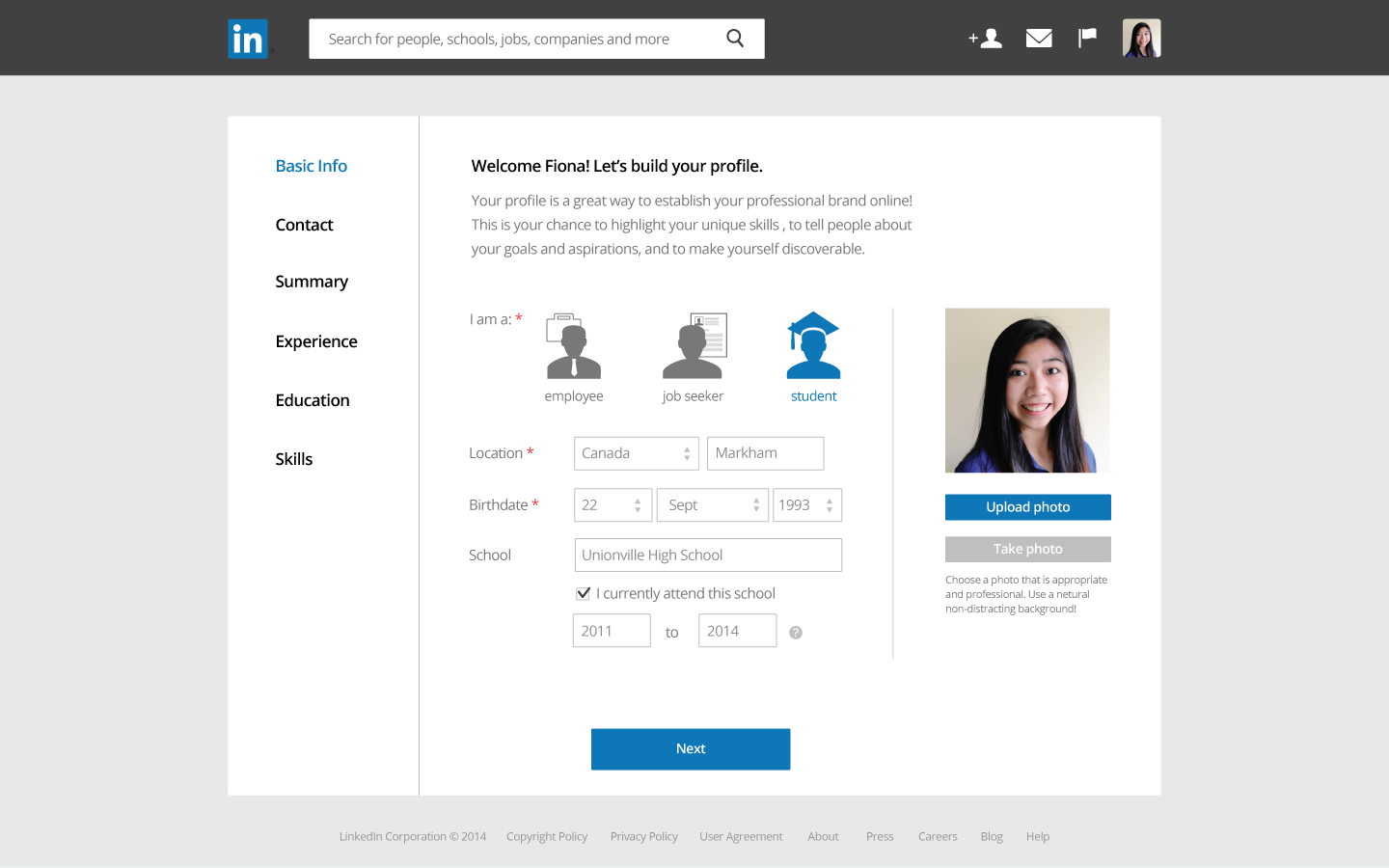Go to Education section
The height and width of the screenshot is (868, 1389).
[313, 400]
